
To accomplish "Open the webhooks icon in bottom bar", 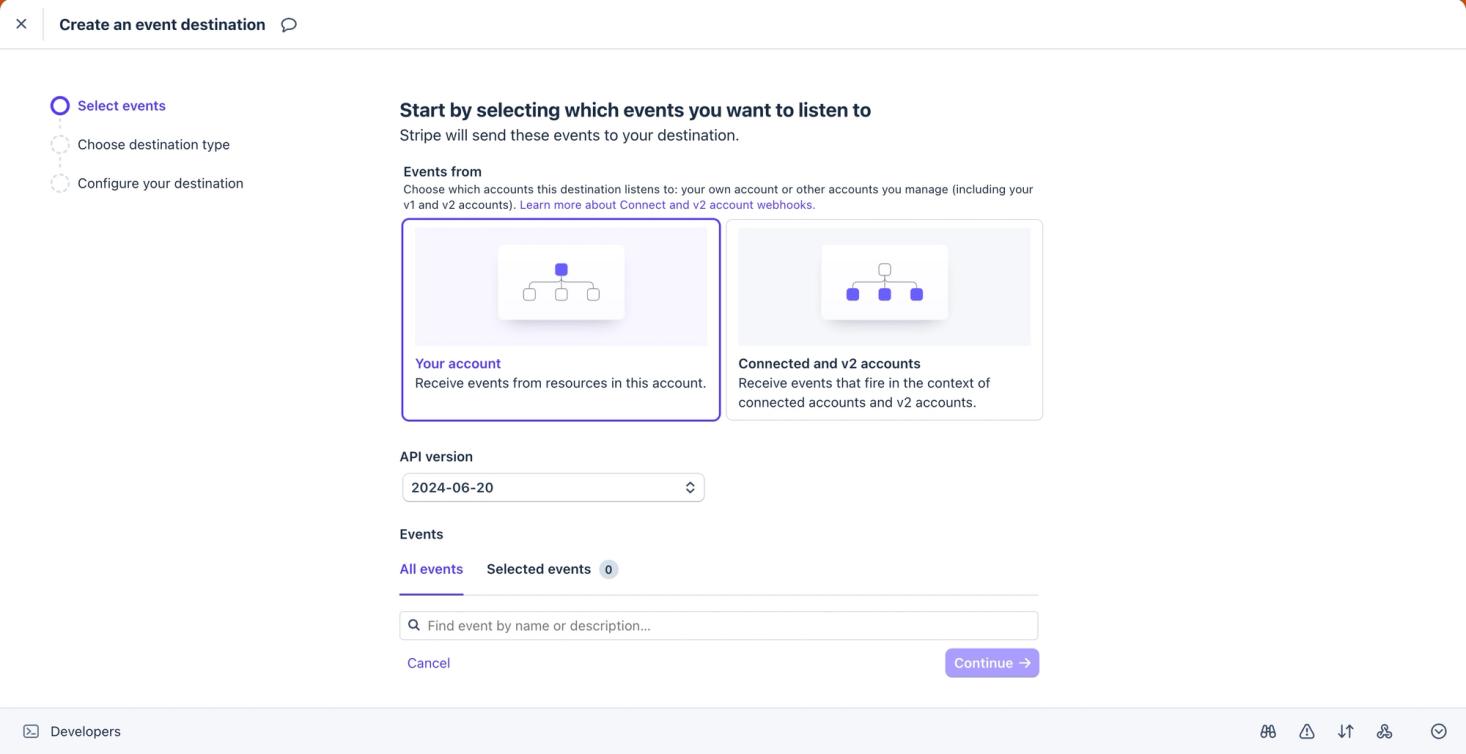I will (1384, 731).
